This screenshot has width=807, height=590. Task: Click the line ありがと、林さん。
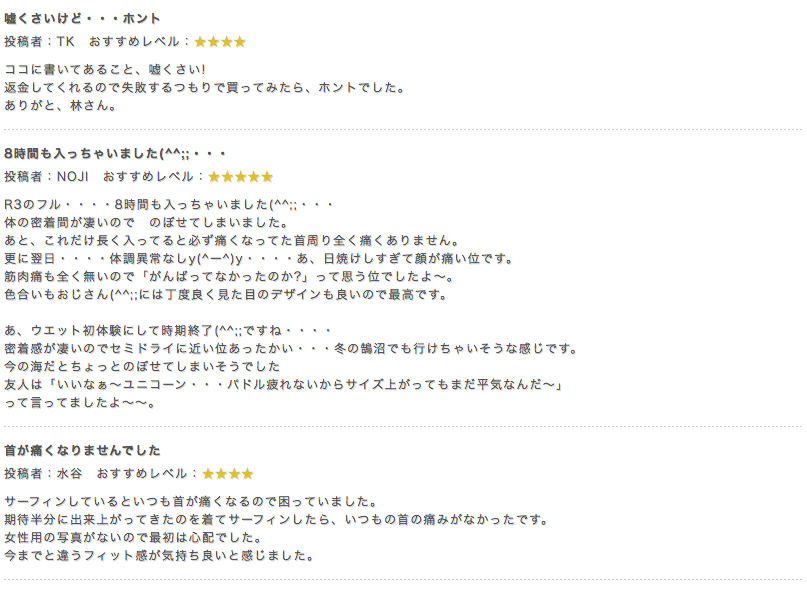[x=61, y=106]
